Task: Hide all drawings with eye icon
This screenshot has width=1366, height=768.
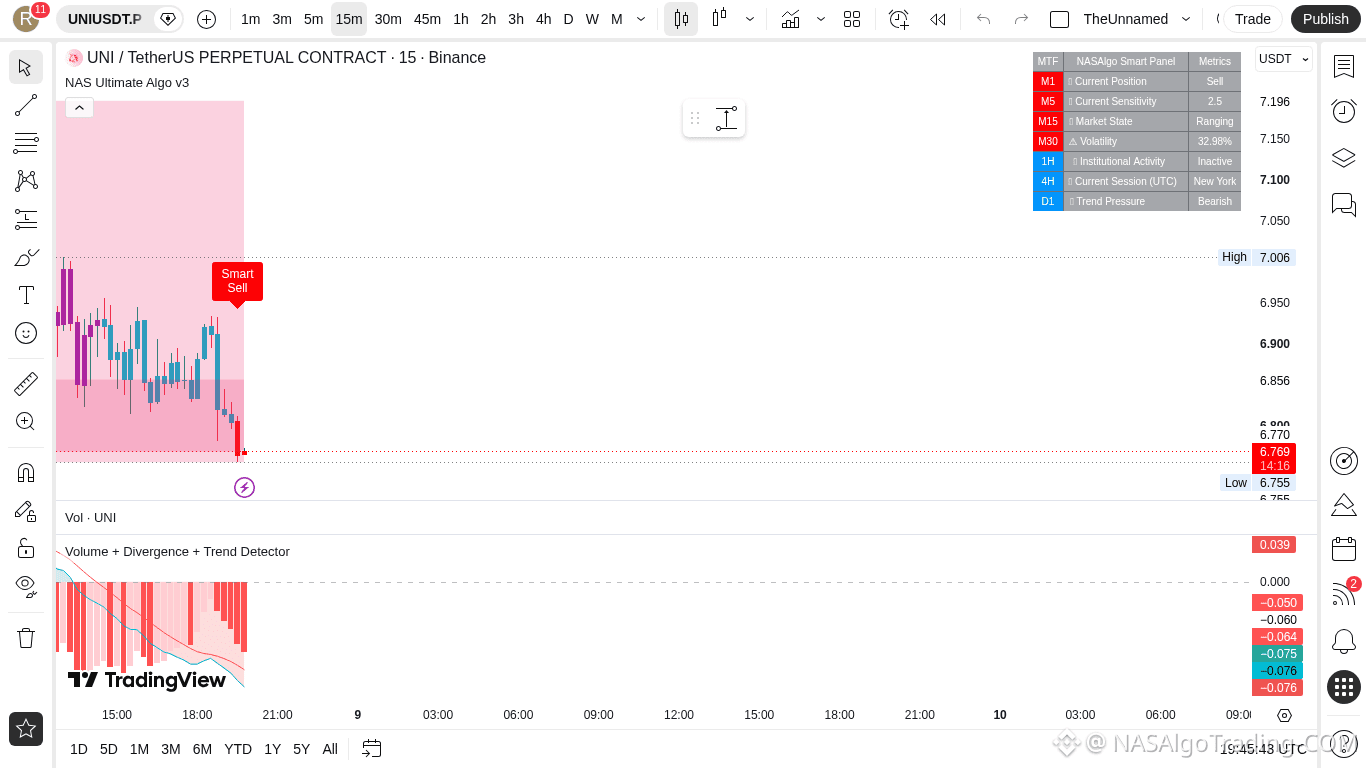Action: click(26, 586)
